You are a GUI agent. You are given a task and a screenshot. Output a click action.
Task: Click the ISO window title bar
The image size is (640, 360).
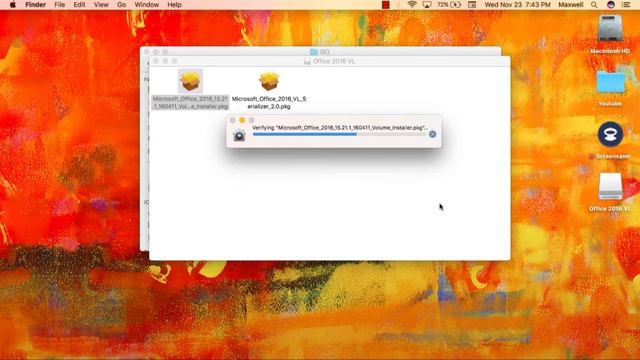[x=320, y=51]
